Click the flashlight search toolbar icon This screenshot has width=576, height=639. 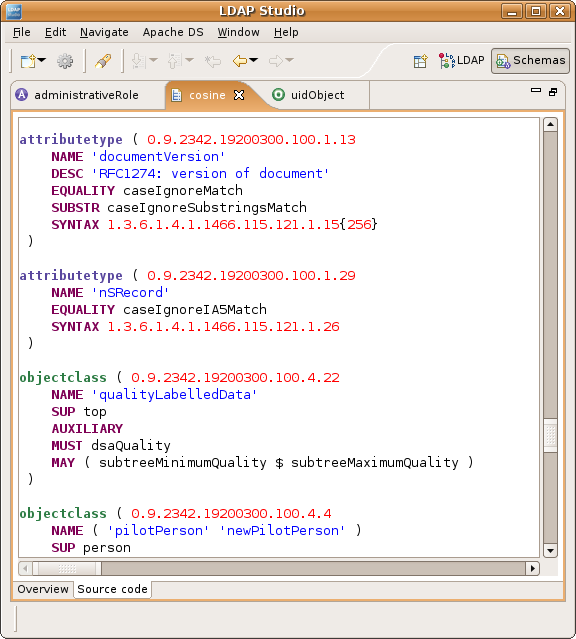pyautogui.click(x=103, y=61)
